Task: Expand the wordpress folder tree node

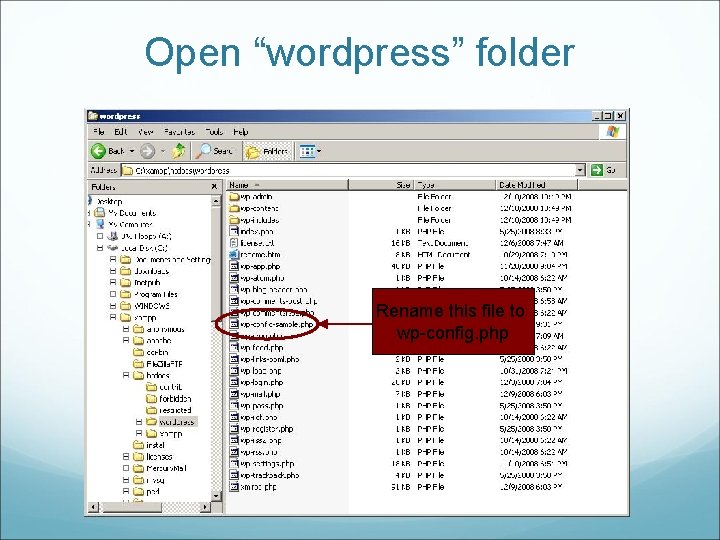Action: (x=139, y=422)
